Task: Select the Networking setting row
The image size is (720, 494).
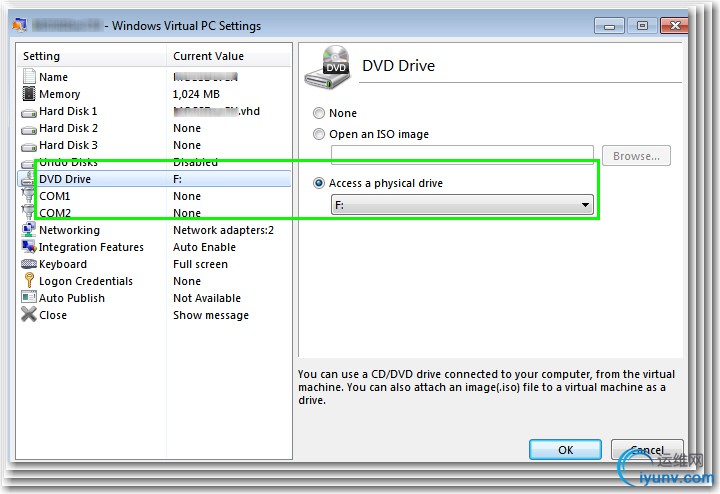Action: (x=154, y=230)
